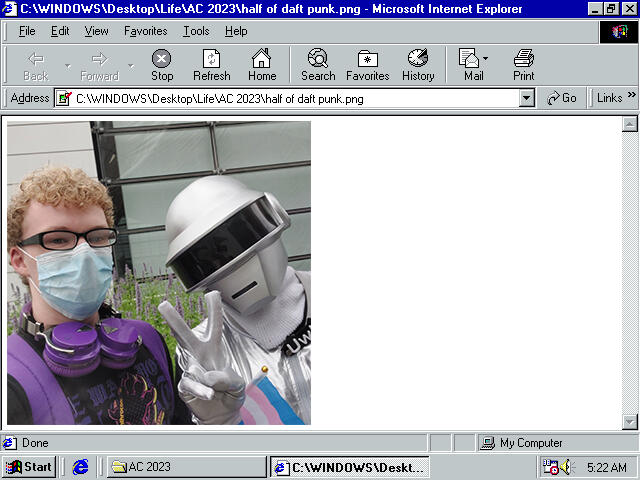Expand the Links toolbar chevron
The height and width of the screenshot is (480, 640).
631,97
